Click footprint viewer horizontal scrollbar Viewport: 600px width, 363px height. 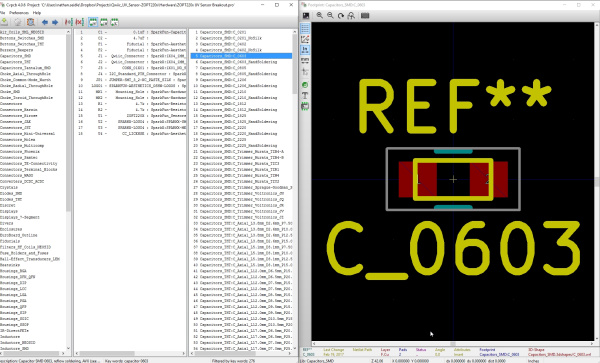[x=453, y=344]
